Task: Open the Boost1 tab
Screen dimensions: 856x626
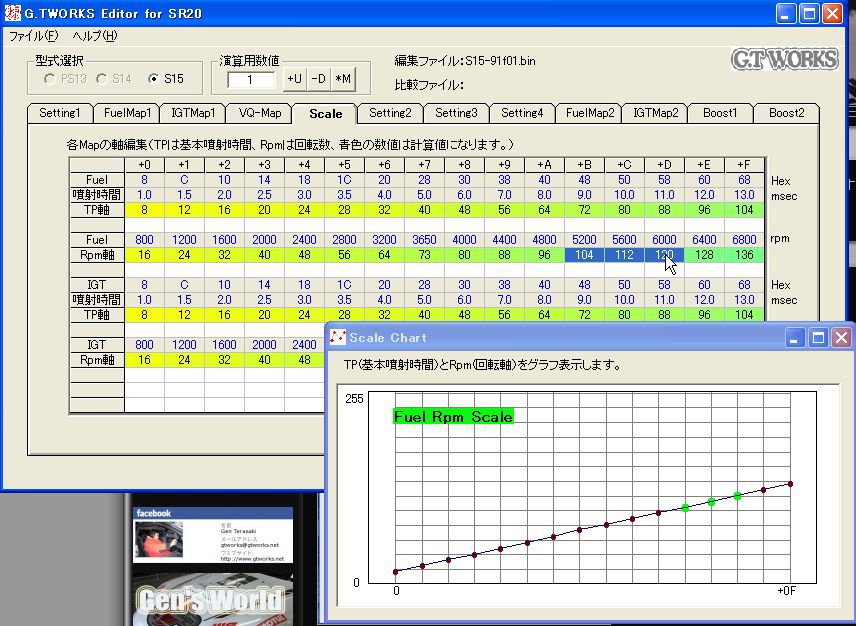Action: tap(720, 113)
